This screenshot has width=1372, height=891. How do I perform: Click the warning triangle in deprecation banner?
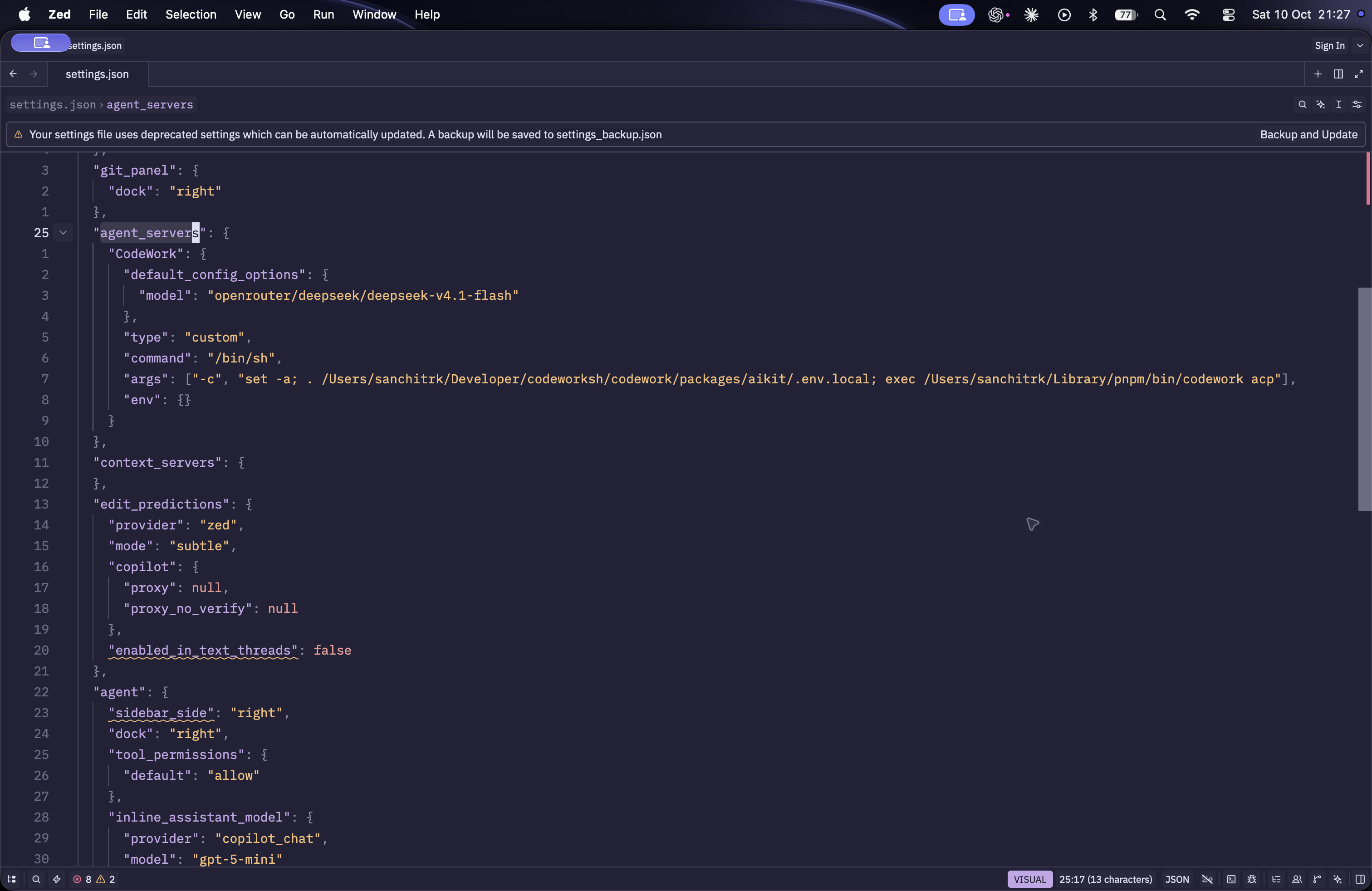tap(19, 134)
